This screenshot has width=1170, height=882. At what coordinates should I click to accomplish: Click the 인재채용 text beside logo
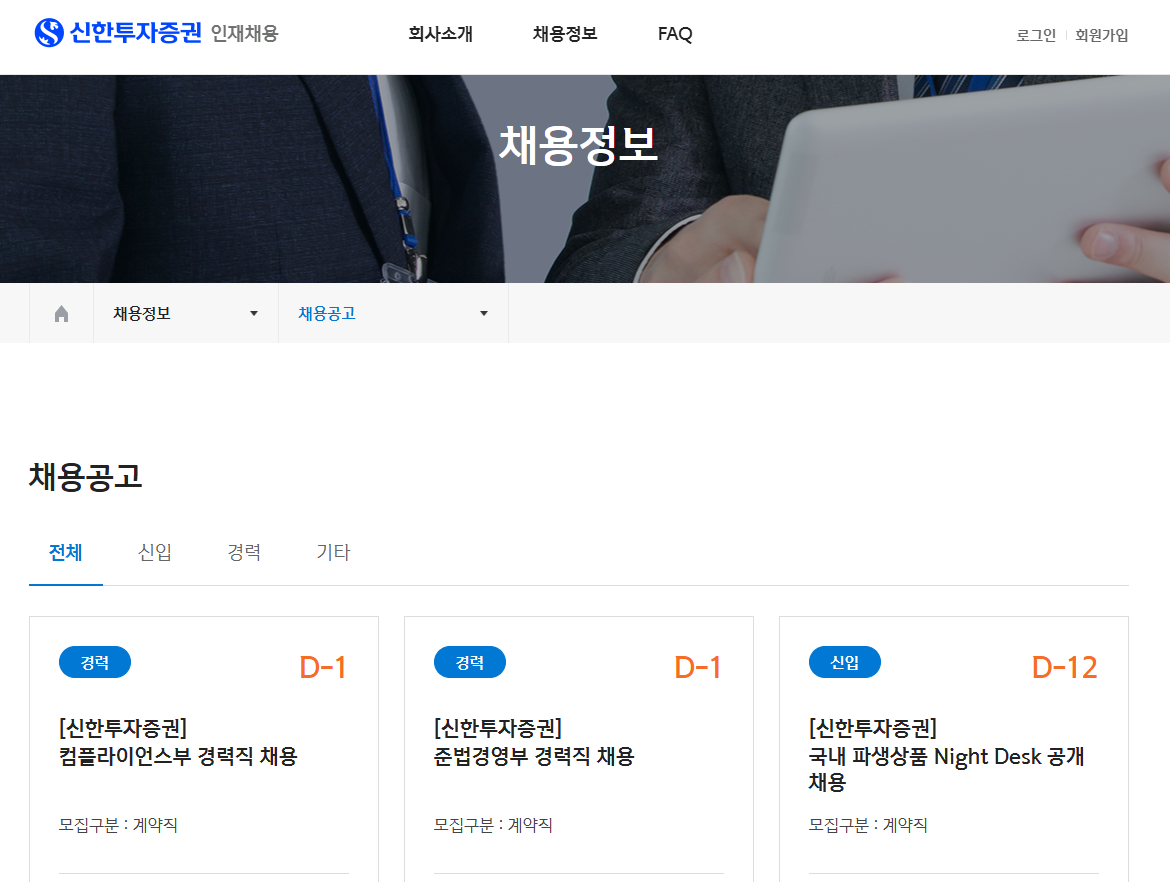coord(244,34)
